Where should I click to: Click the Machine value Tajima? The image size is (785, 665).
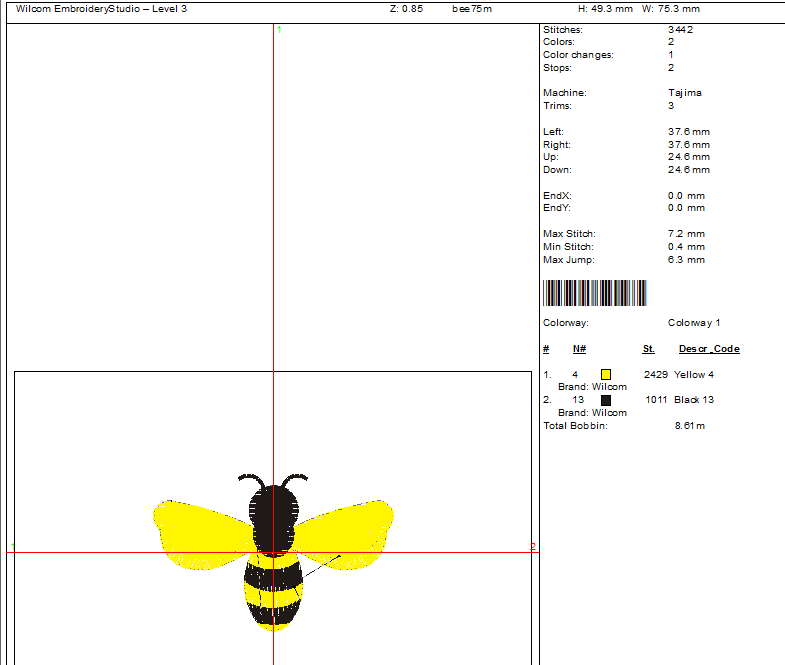click(685, 93)
